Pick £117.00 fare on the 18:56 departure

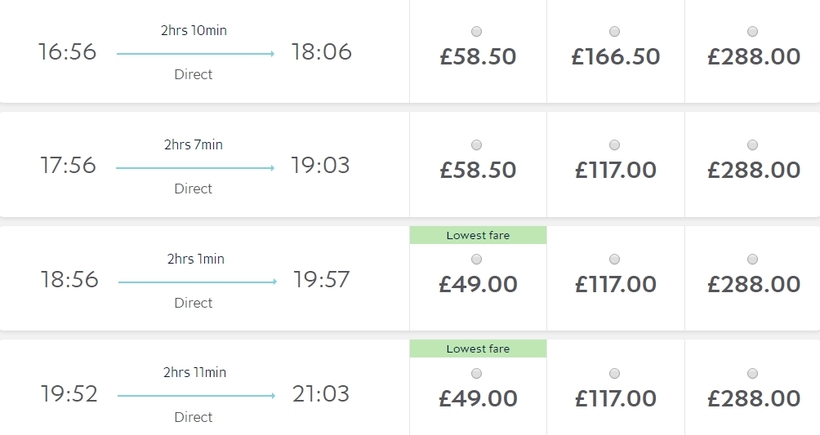tap(614, 259)
